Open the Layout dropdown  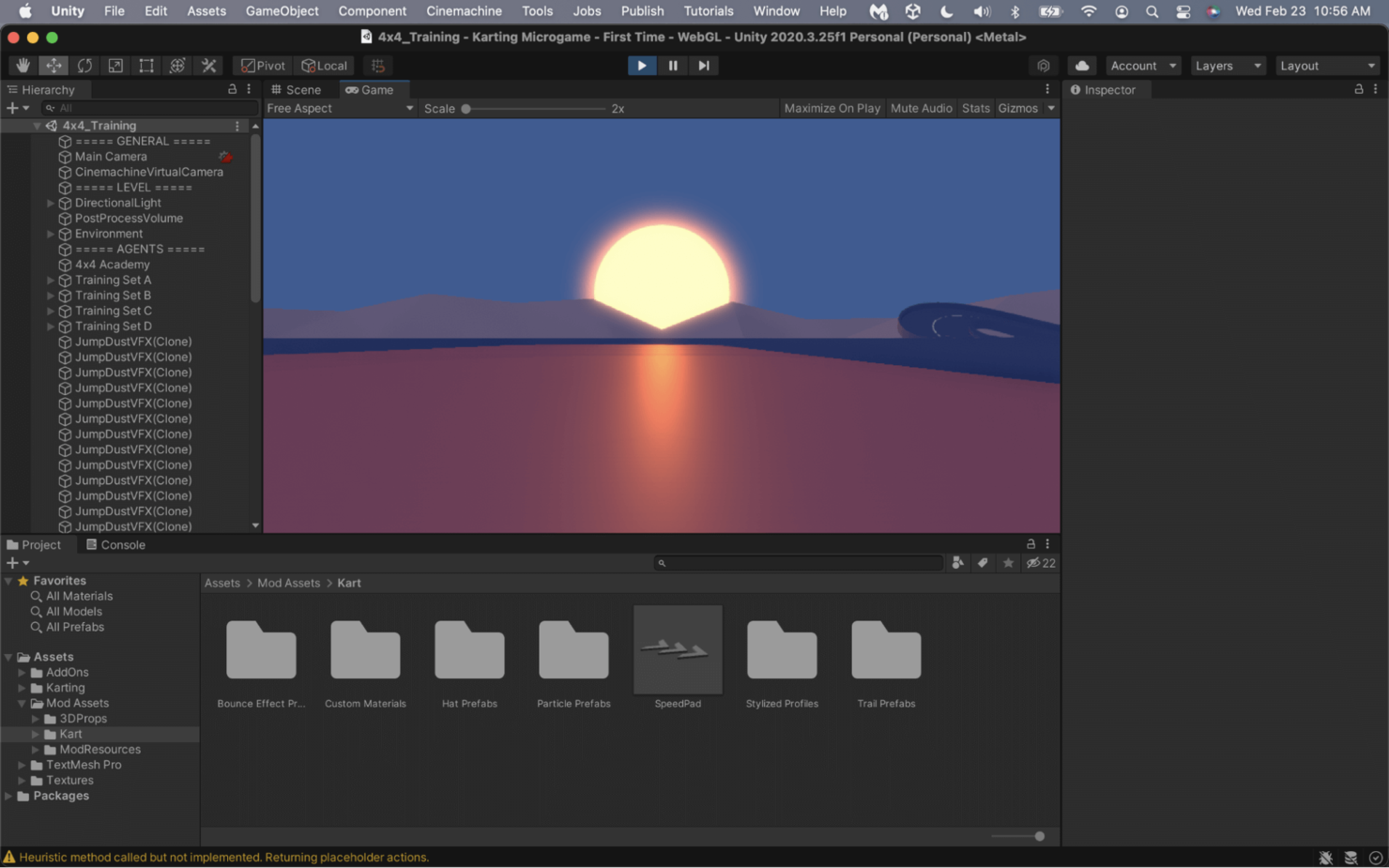click(x=1327, y=65)
